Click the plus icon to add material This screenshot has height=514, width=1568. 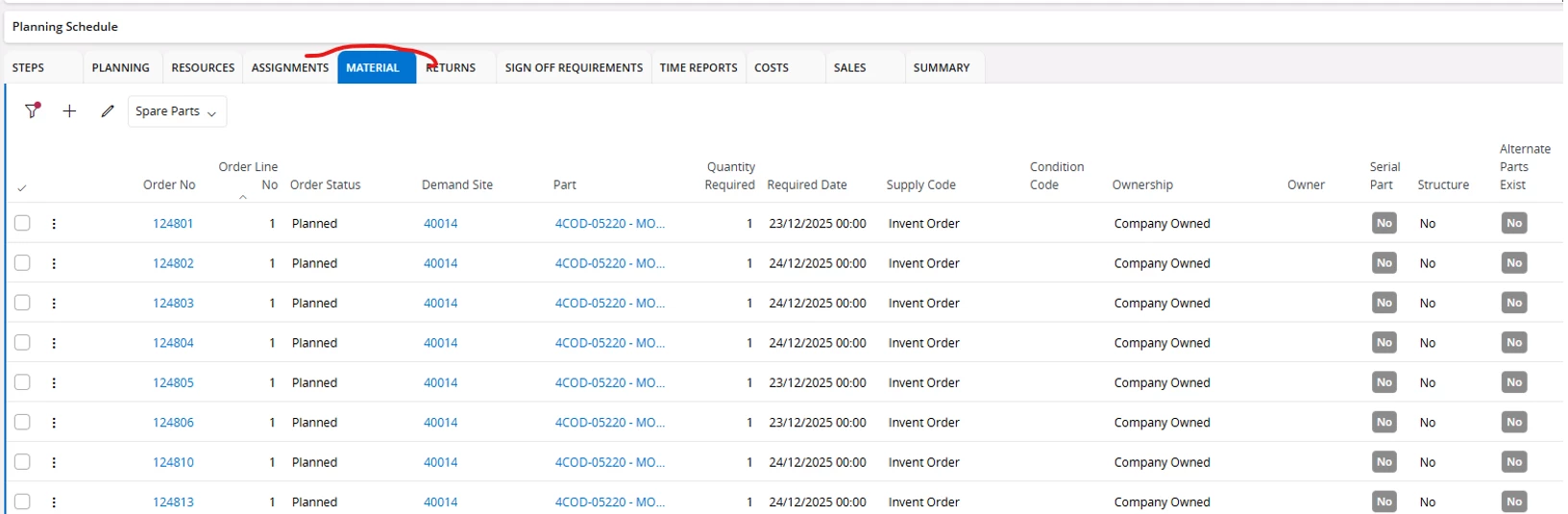pyautogui.click(x=69, y=111)
